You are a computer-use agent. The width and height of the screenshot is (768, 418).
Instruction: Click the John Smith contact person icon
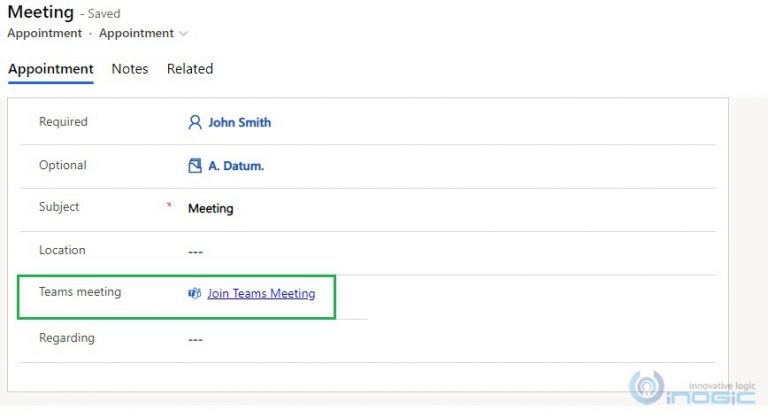(x=195, y=122)
